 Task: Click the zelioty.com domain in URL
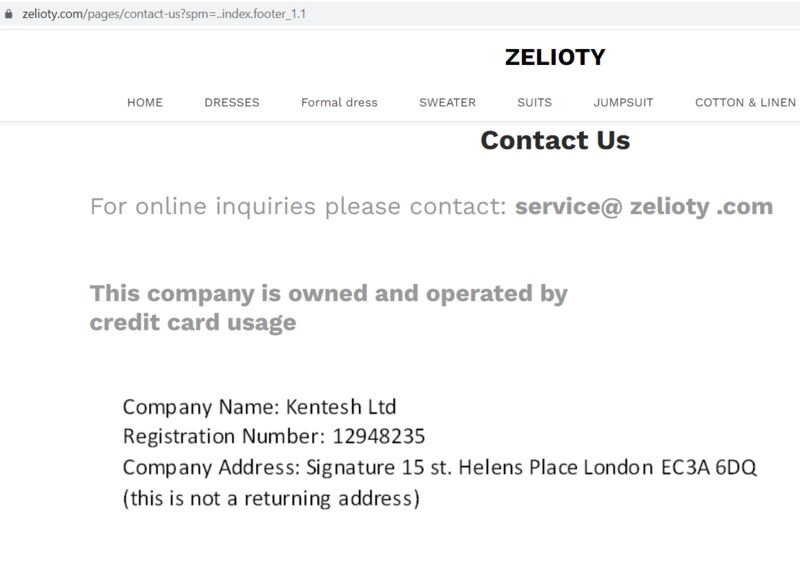[x=53, y=14]
